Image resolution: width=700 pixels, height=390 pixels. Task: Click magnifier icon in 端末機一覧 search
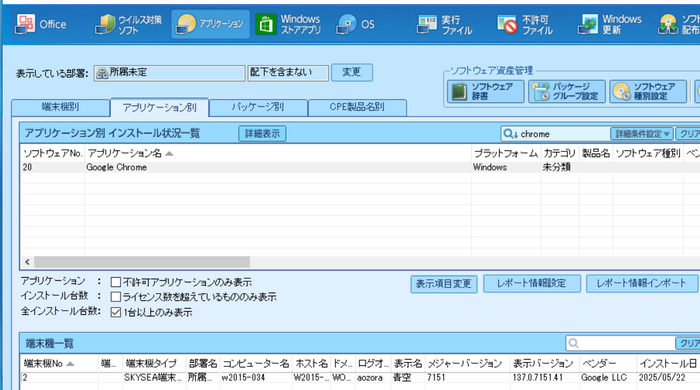click(574, 343)
